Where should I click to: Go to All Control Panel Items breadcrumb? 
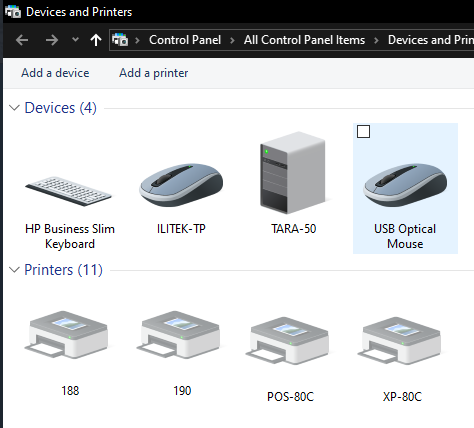tap(304, 40)
